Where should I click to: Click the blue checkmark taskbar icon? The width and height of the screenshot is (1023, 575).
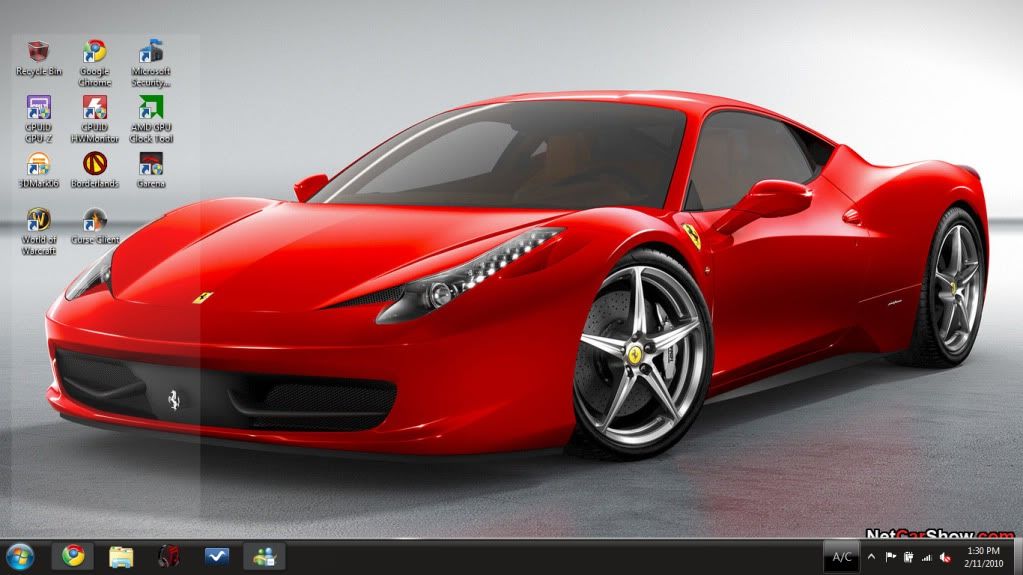[216, 557]
